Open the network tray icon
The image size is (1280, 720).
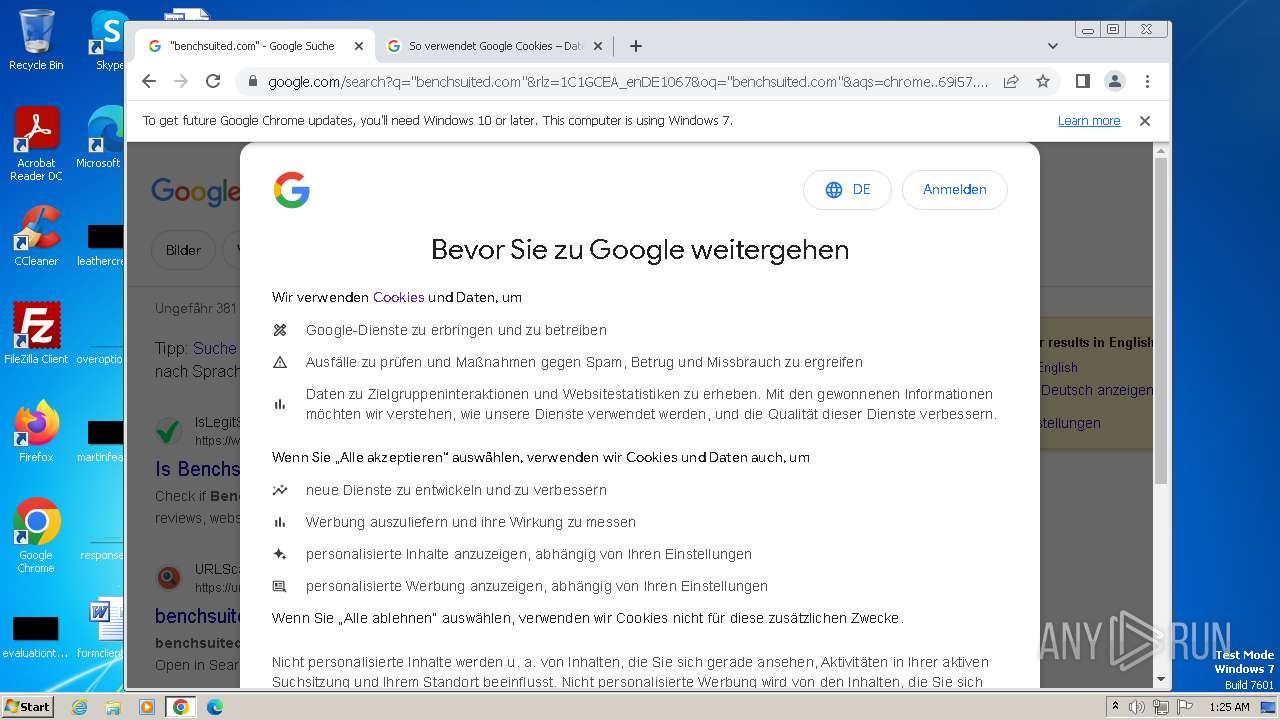click(x=1161, y=707)
